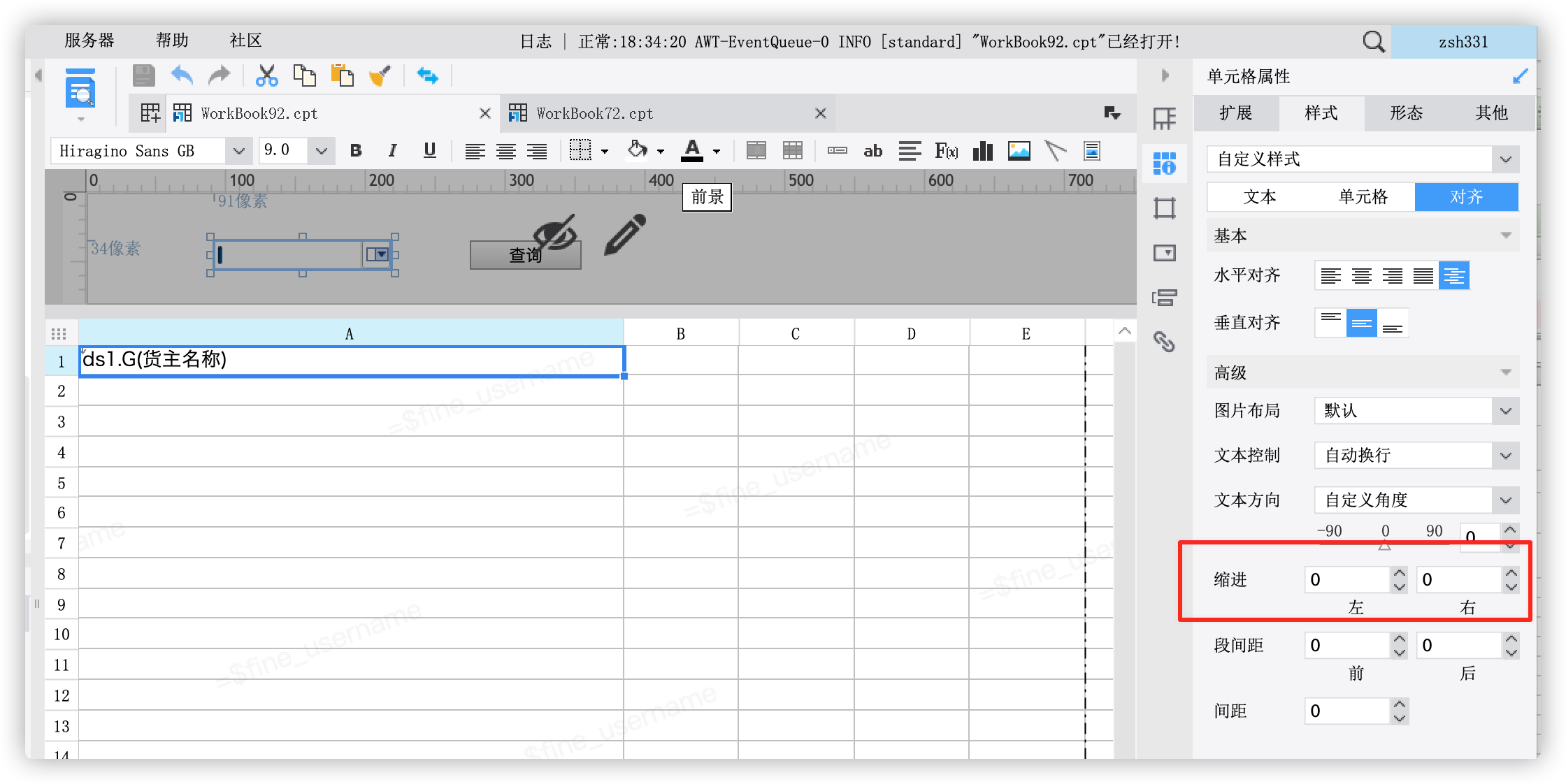Click the insert formula Fx icon
1566x784 pixels.
[x=946, y=150]
